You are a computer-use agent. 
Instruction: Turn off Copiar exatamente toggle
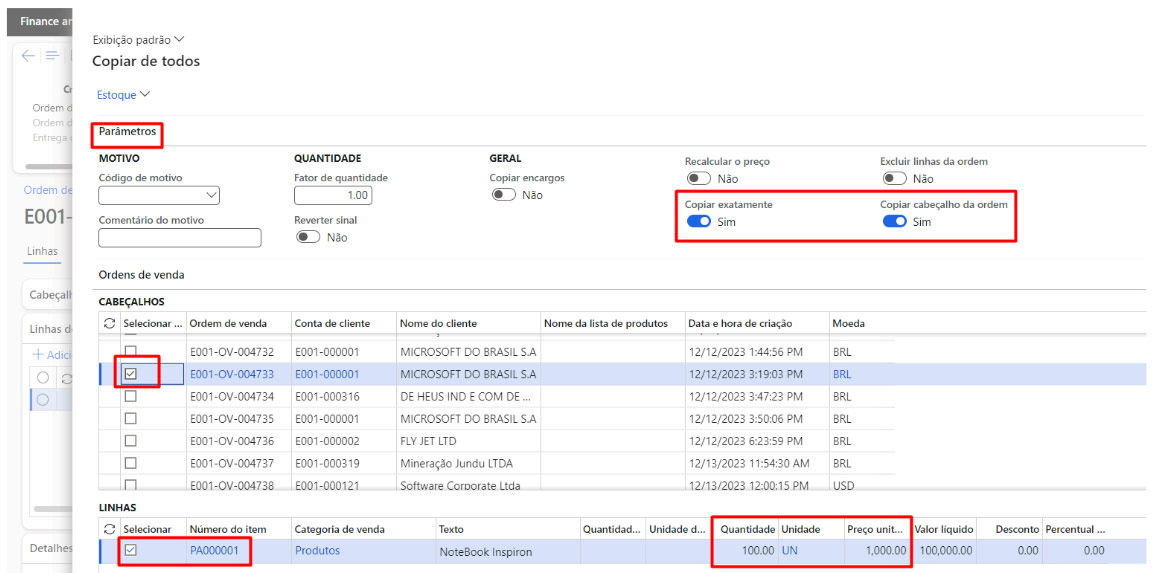coord(698,222)
